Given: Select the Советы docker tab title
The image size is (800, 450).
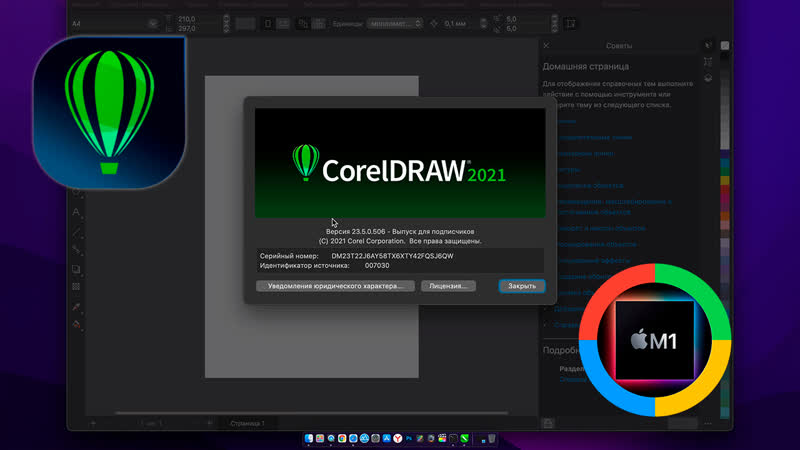Looking at the screenshot, I should (x=619, y=46).
